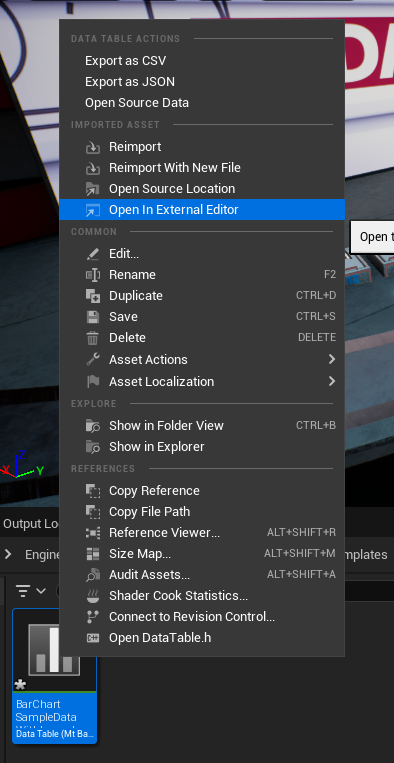Screen dimensions: 394x763
Task: Click the Copy Reference icon
Action: click(x=92, y=490)
